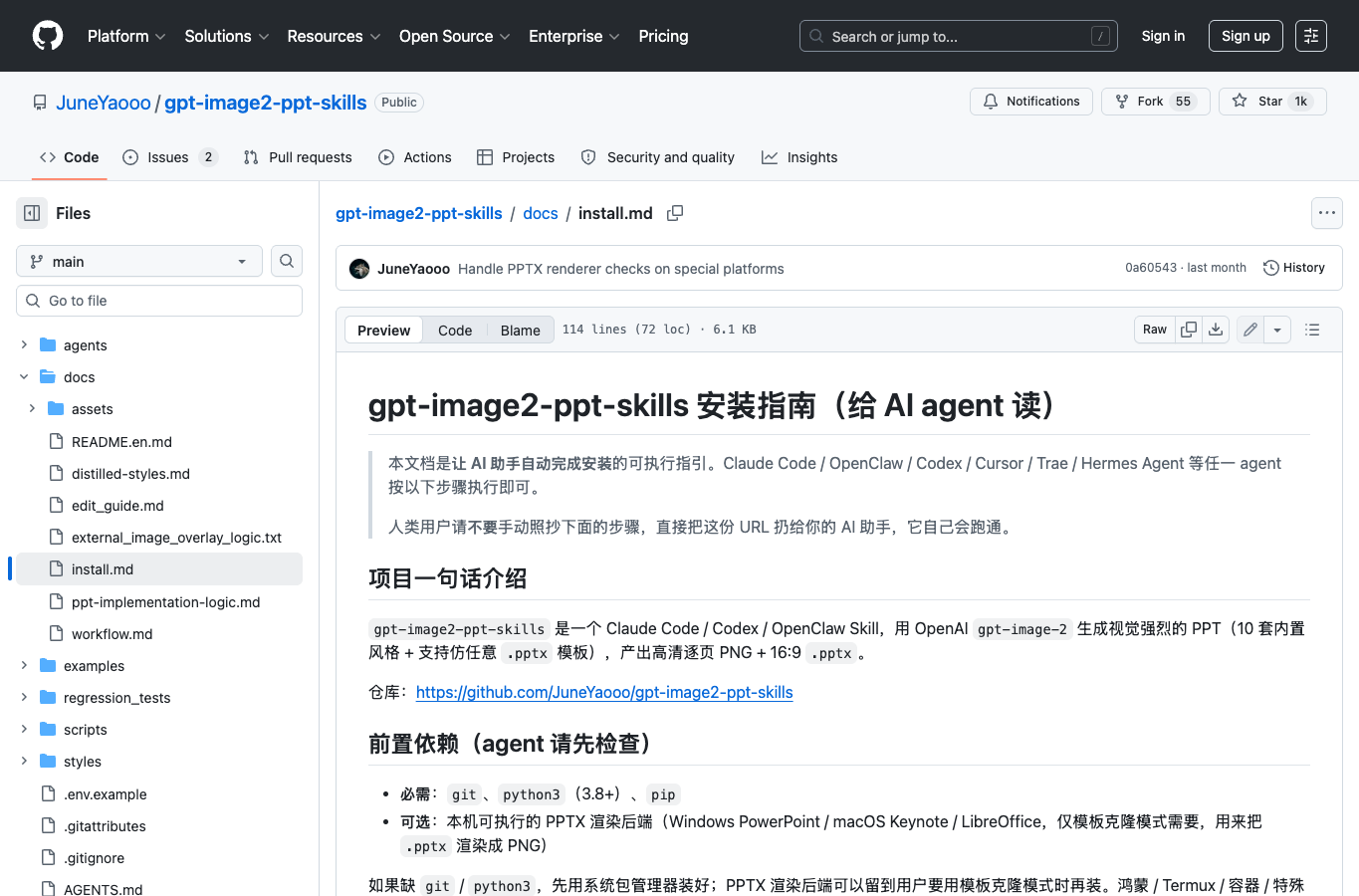Expand the styles folder
Image resolution: width=1359 pixels, height=896 pixels.
(x=24, y=761)
